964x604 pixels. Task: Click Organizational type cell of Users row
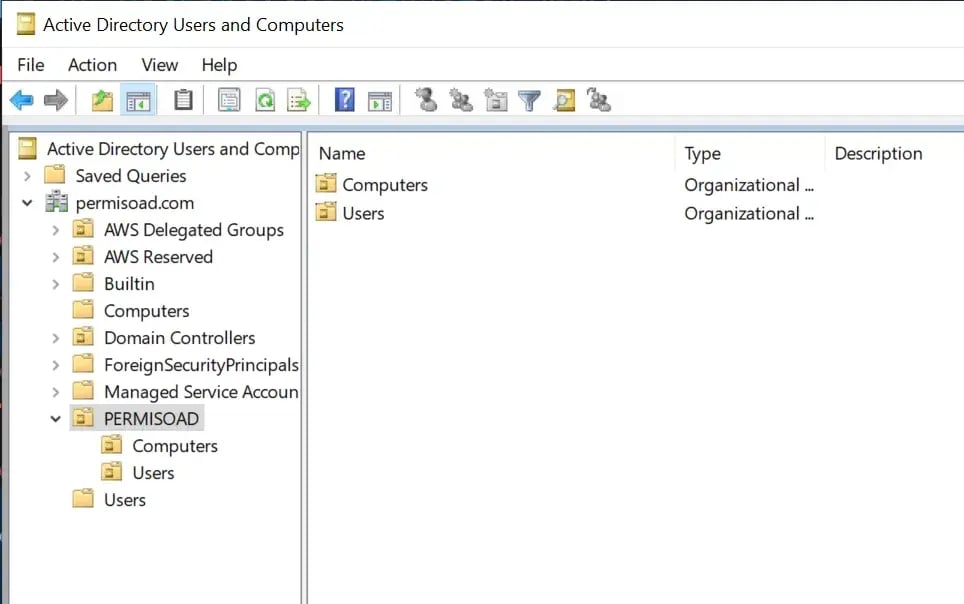tap(749, 213)
